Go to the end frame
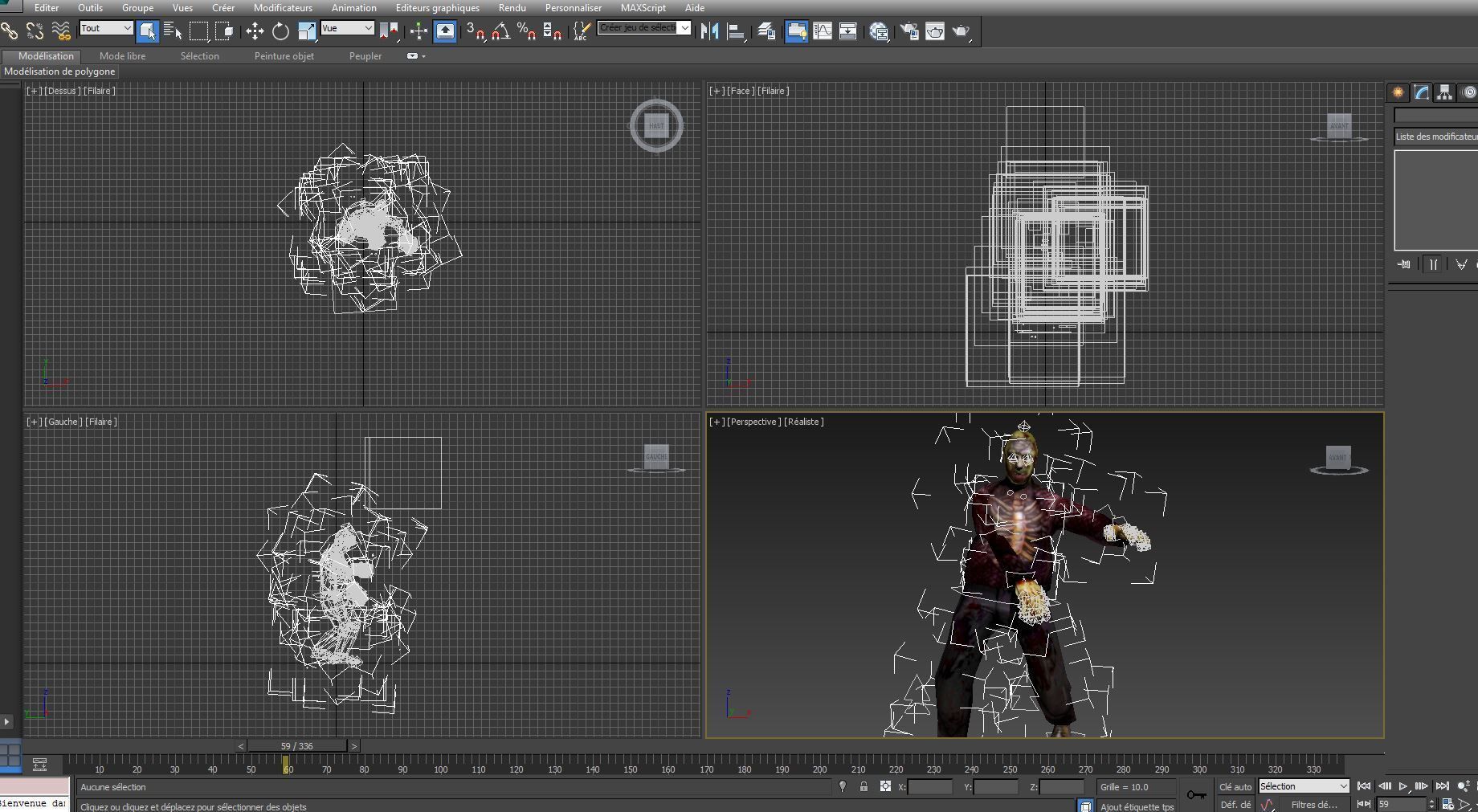 coord(1442,786)
